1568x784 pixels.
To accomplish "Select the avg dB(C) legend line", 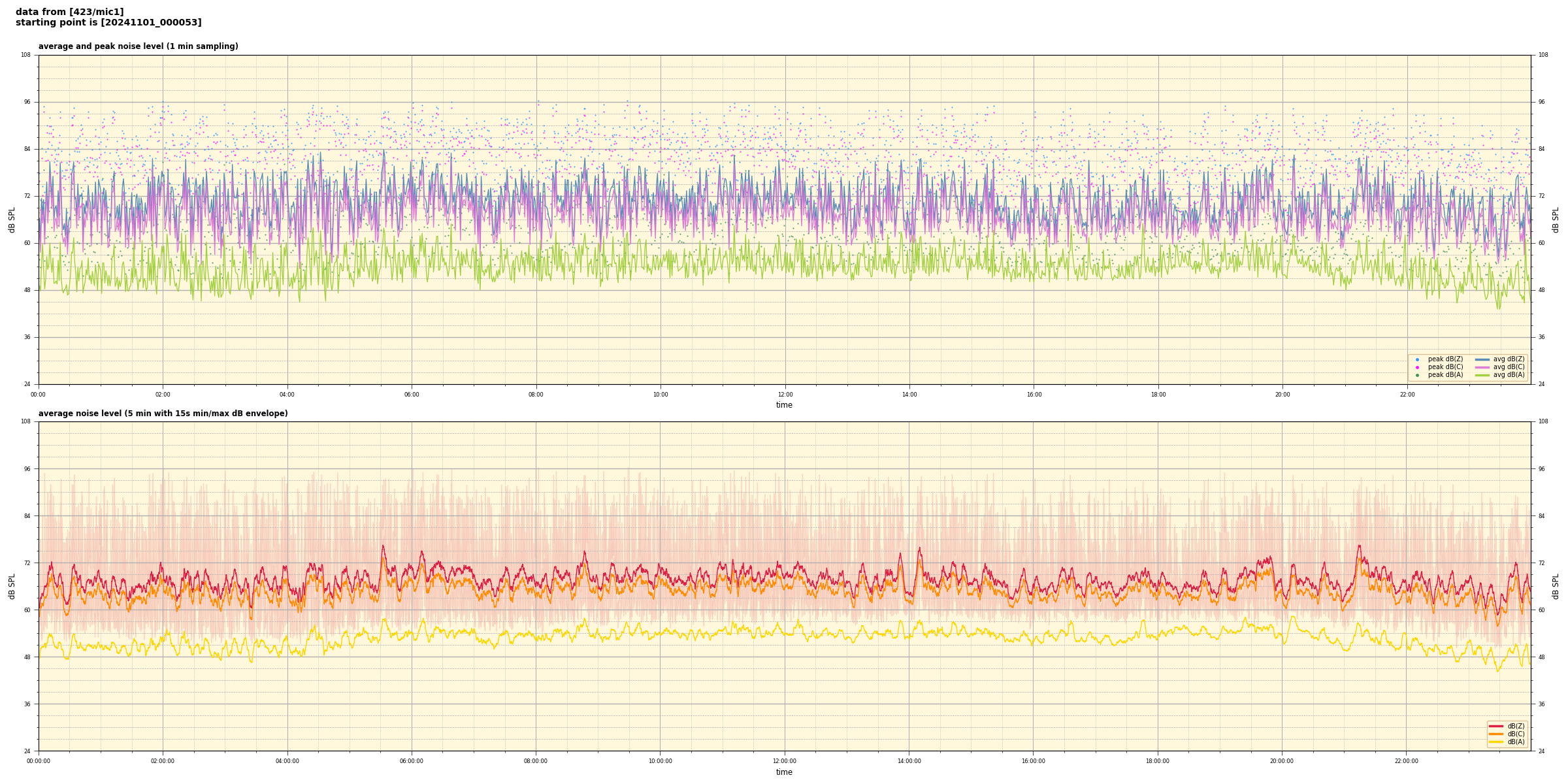I will point(1482,367).
